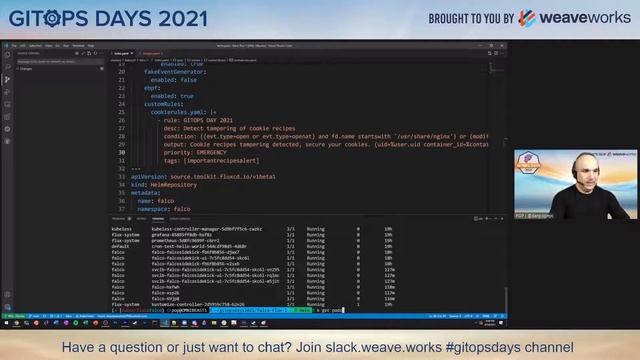Open the Windows Start menu
Image resolution: width=640 pixels, height=360 pixels.
pyautogui.click(x=6, y=323)
